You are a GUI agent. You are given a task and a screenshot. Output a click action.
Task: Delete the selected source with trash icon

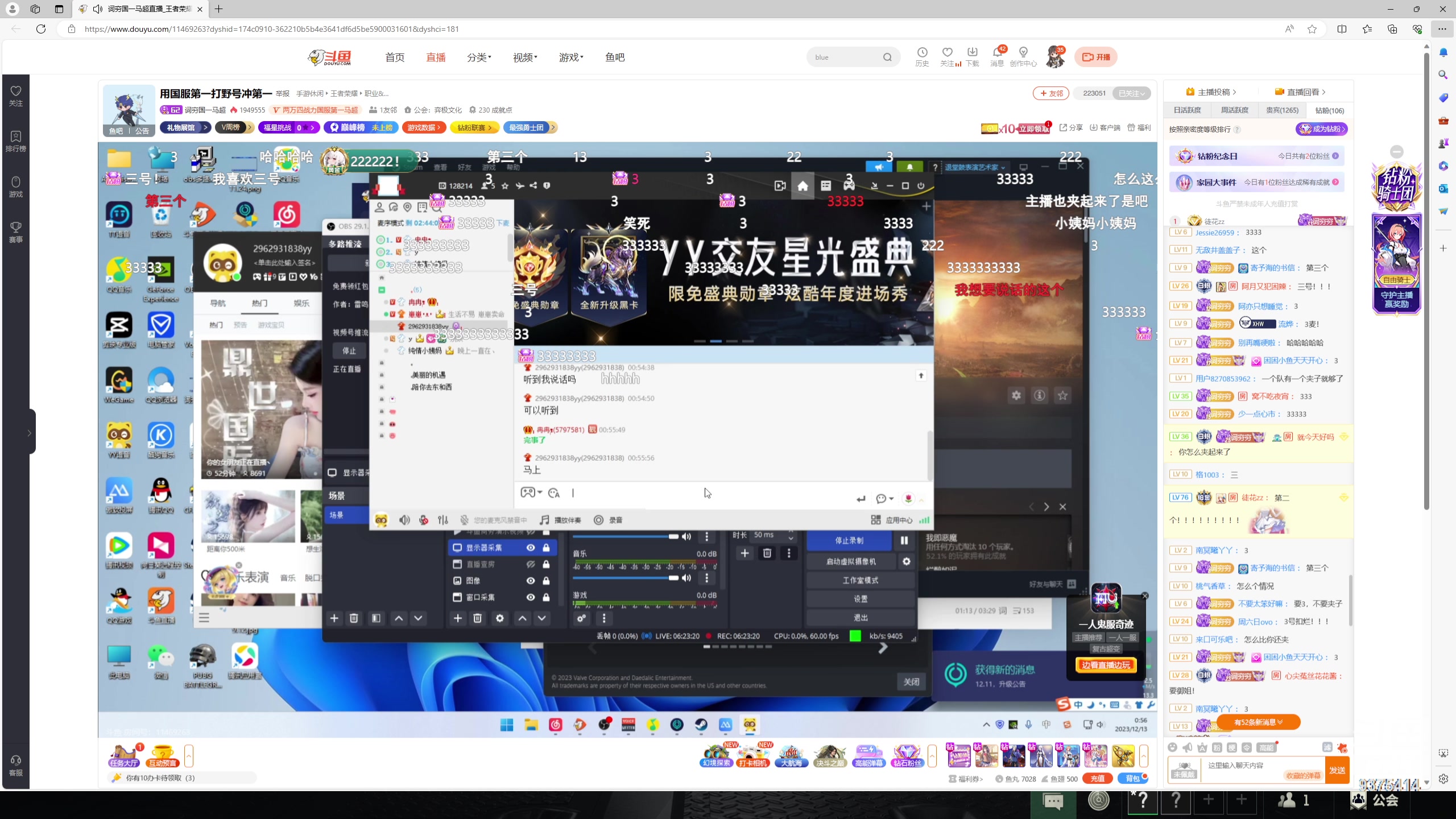tap(478, 618)
